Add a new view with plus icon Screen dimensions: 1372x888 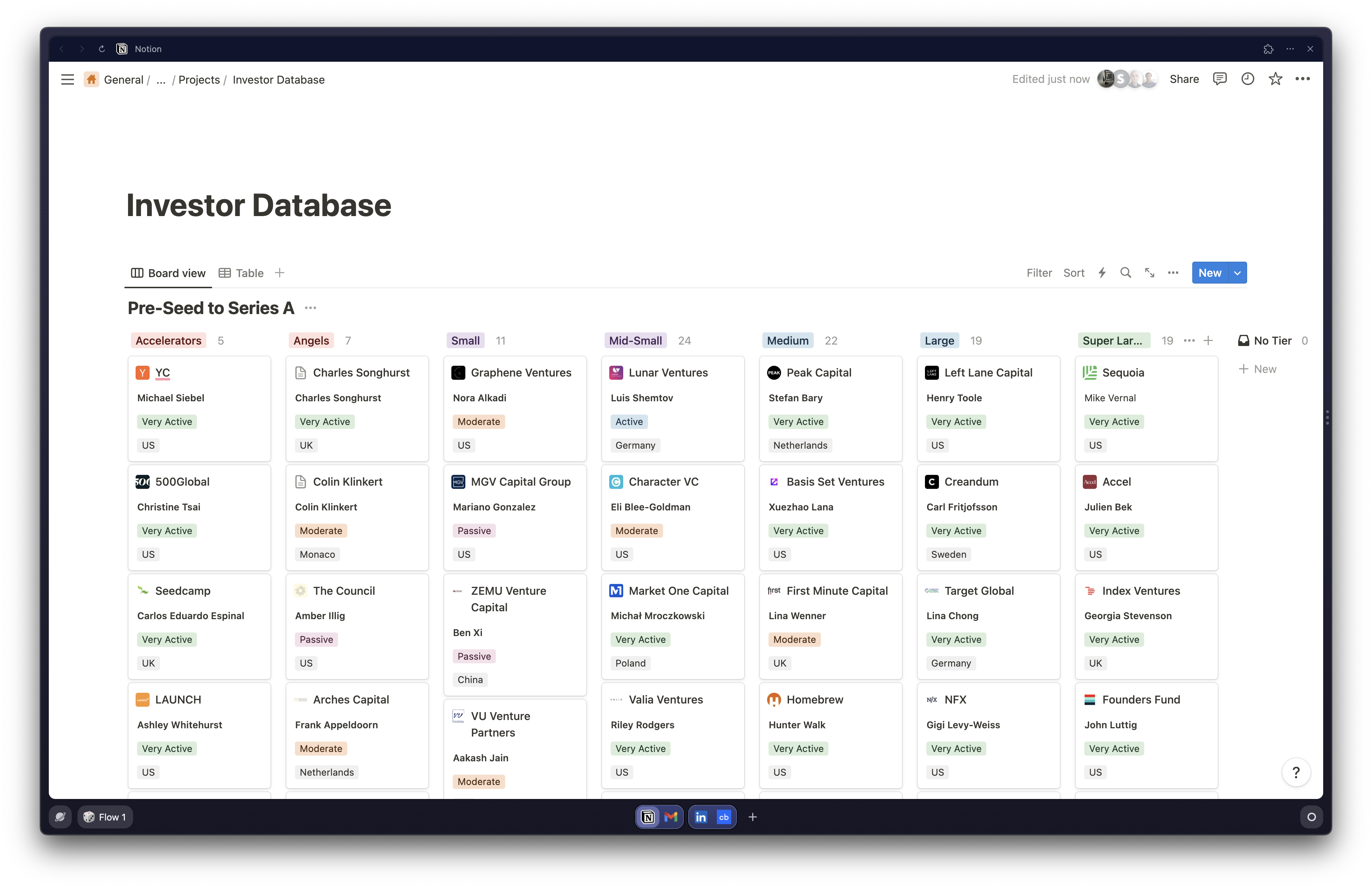click(x=279, y=273)
